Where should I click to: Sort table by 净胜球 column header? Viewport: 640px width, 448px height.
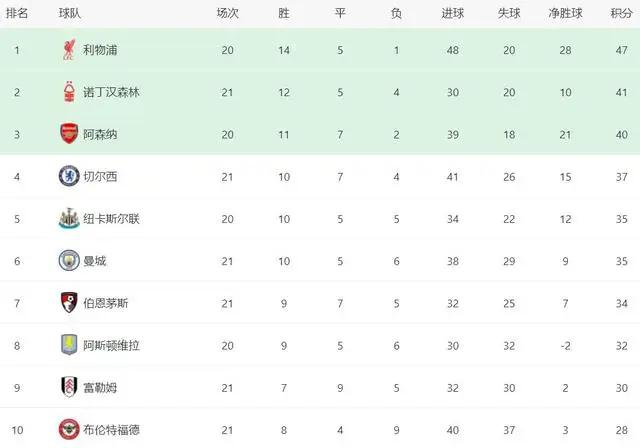(566, 13)
